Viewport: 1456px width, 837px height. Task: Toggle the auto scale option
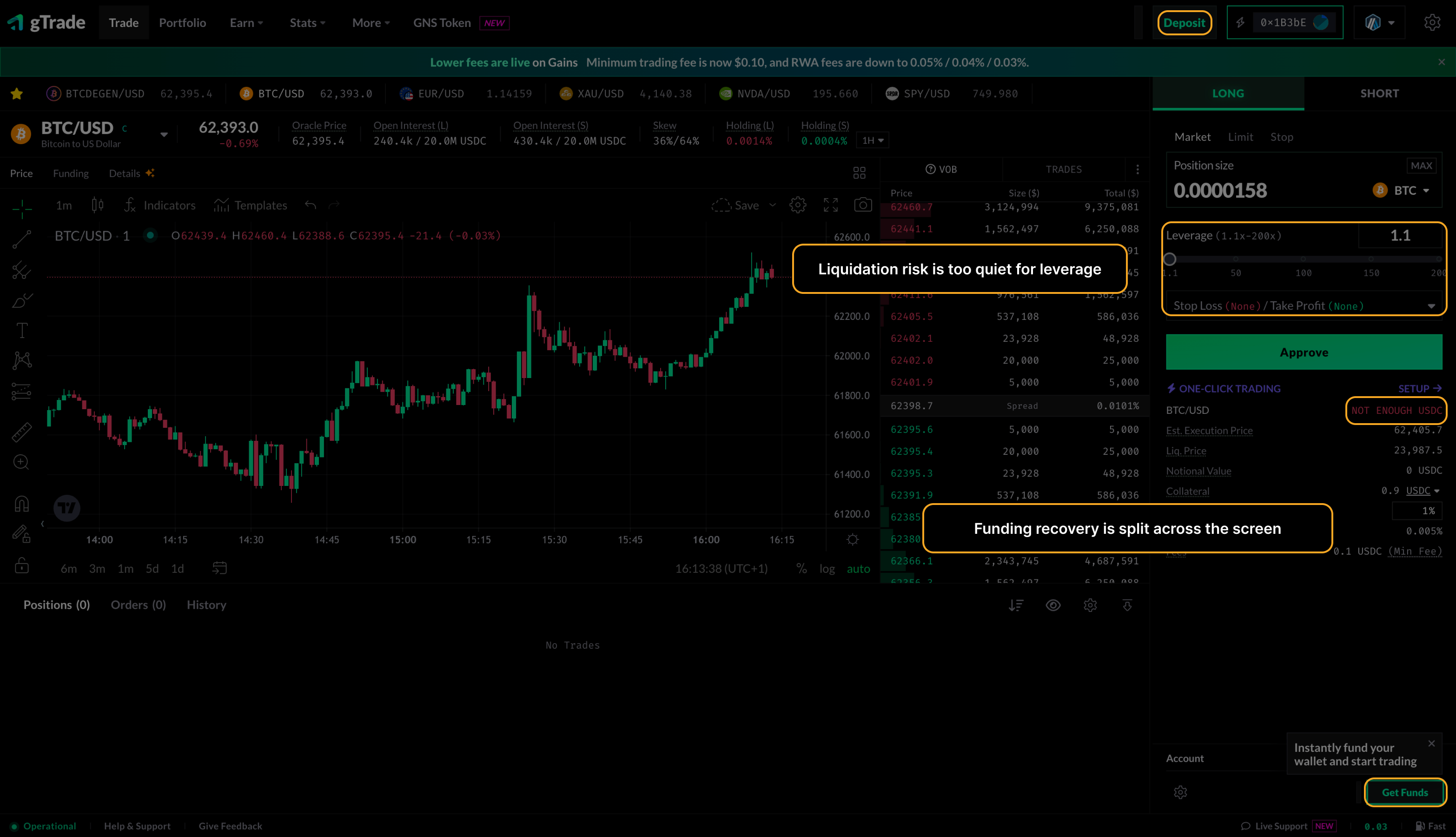859,569
